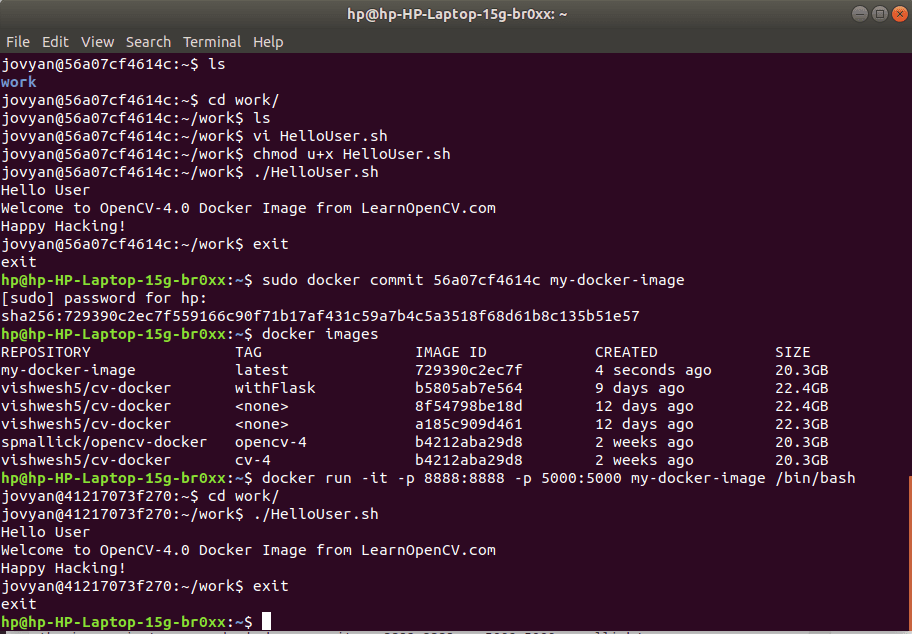Click the jovyan@41217073f270 'cd work/' line
Viewport: 912px width, 634px height.
140,497
